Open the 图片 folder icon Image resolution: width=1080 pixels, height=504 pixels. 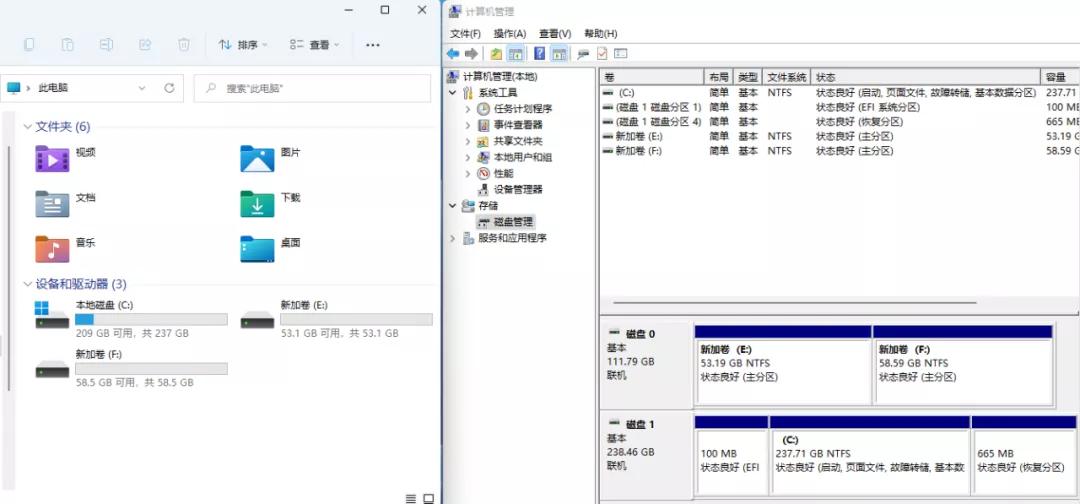(258, 159)
